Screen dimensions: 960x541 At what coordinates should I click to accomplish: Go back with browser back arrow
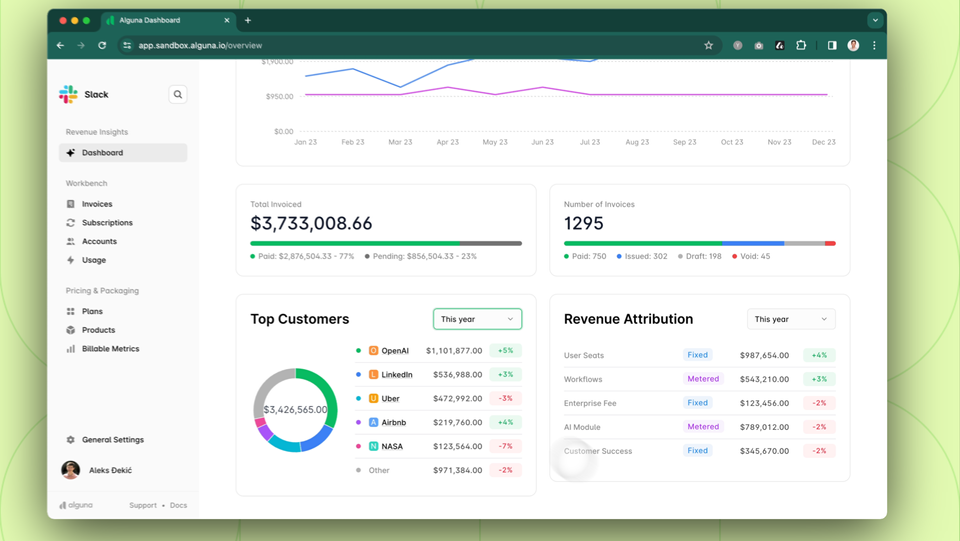click(x=60, y=45)
